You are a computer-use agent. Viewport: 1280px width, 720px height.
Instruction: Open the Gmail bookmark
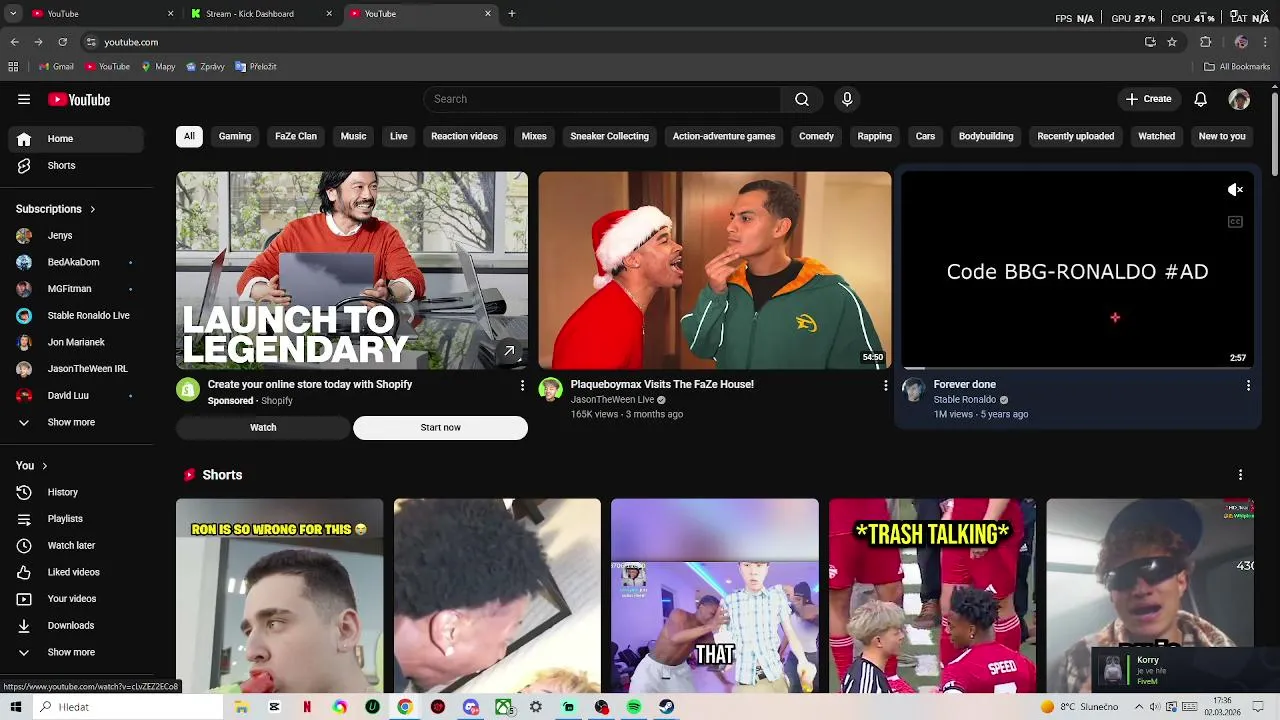(x=56, y=67)
